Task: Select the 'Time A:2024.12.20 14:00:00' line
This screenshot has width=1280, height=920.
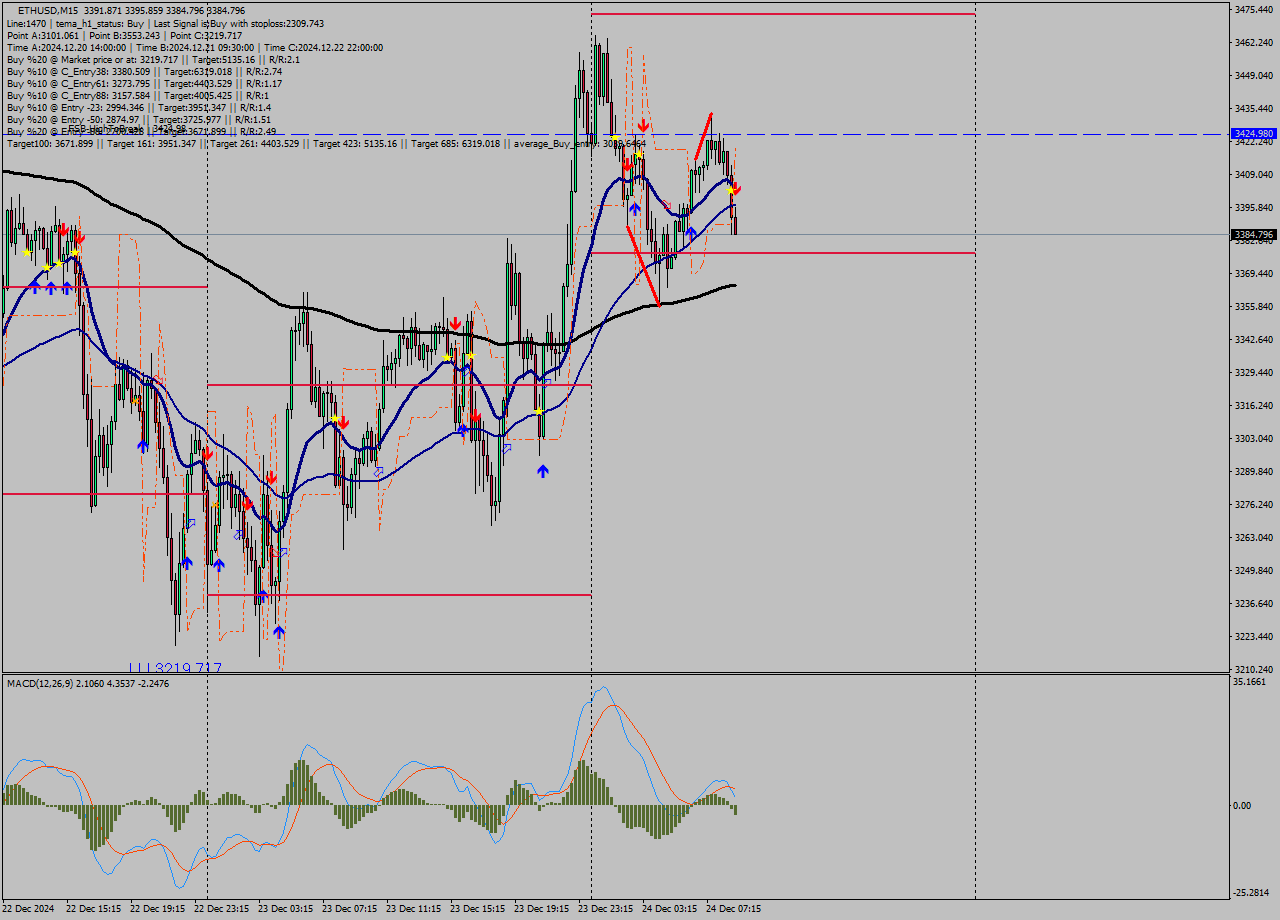Action: click(194, 47)
